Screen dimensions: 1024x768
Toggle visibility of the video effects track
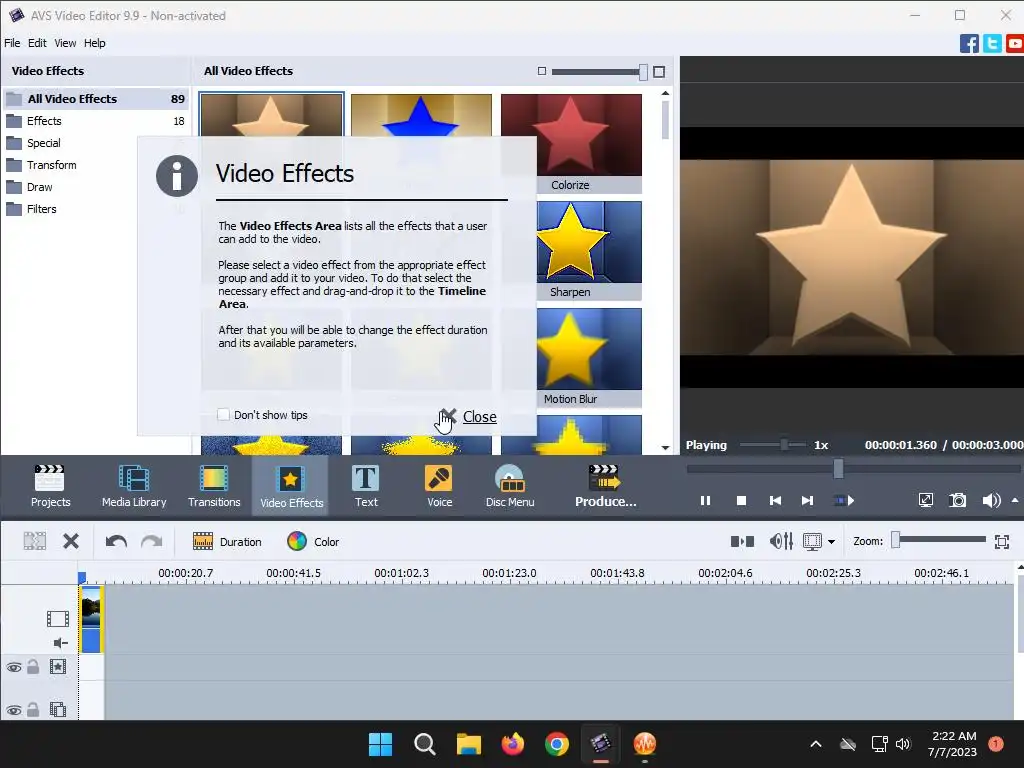tap(14, 667)
